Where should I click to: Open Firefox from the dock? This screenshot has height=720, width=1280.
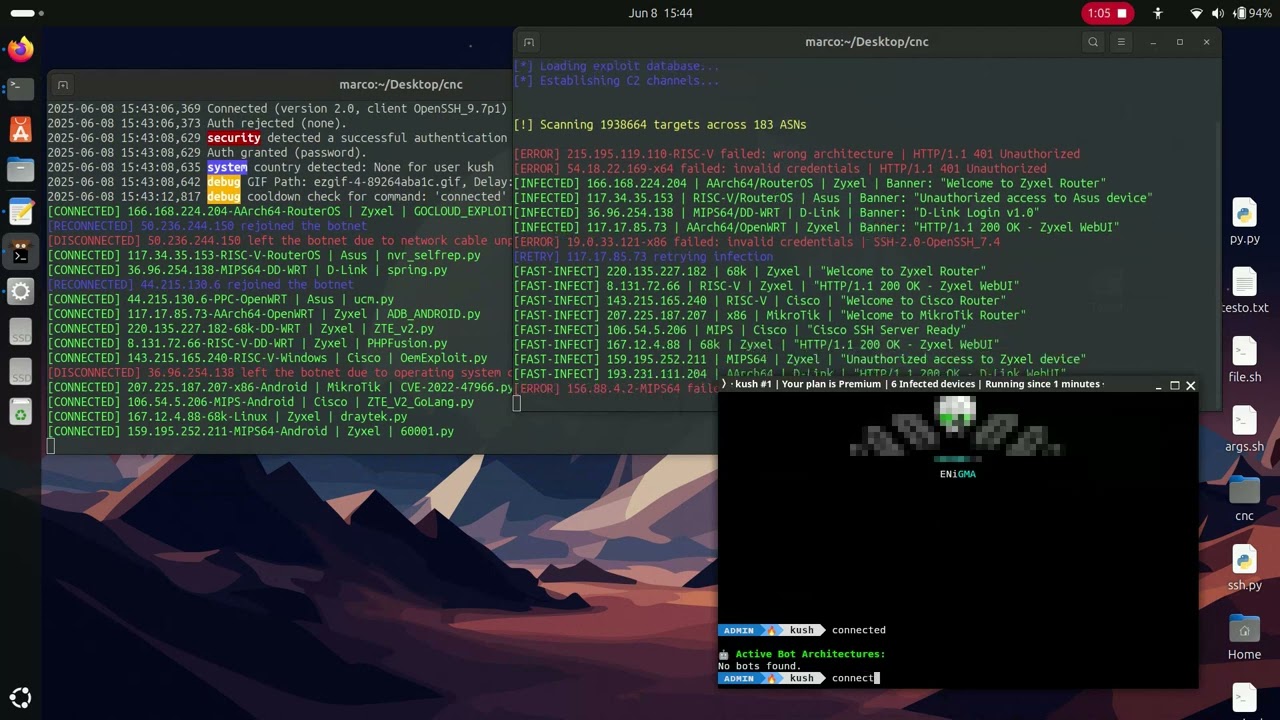coord(20,49)
